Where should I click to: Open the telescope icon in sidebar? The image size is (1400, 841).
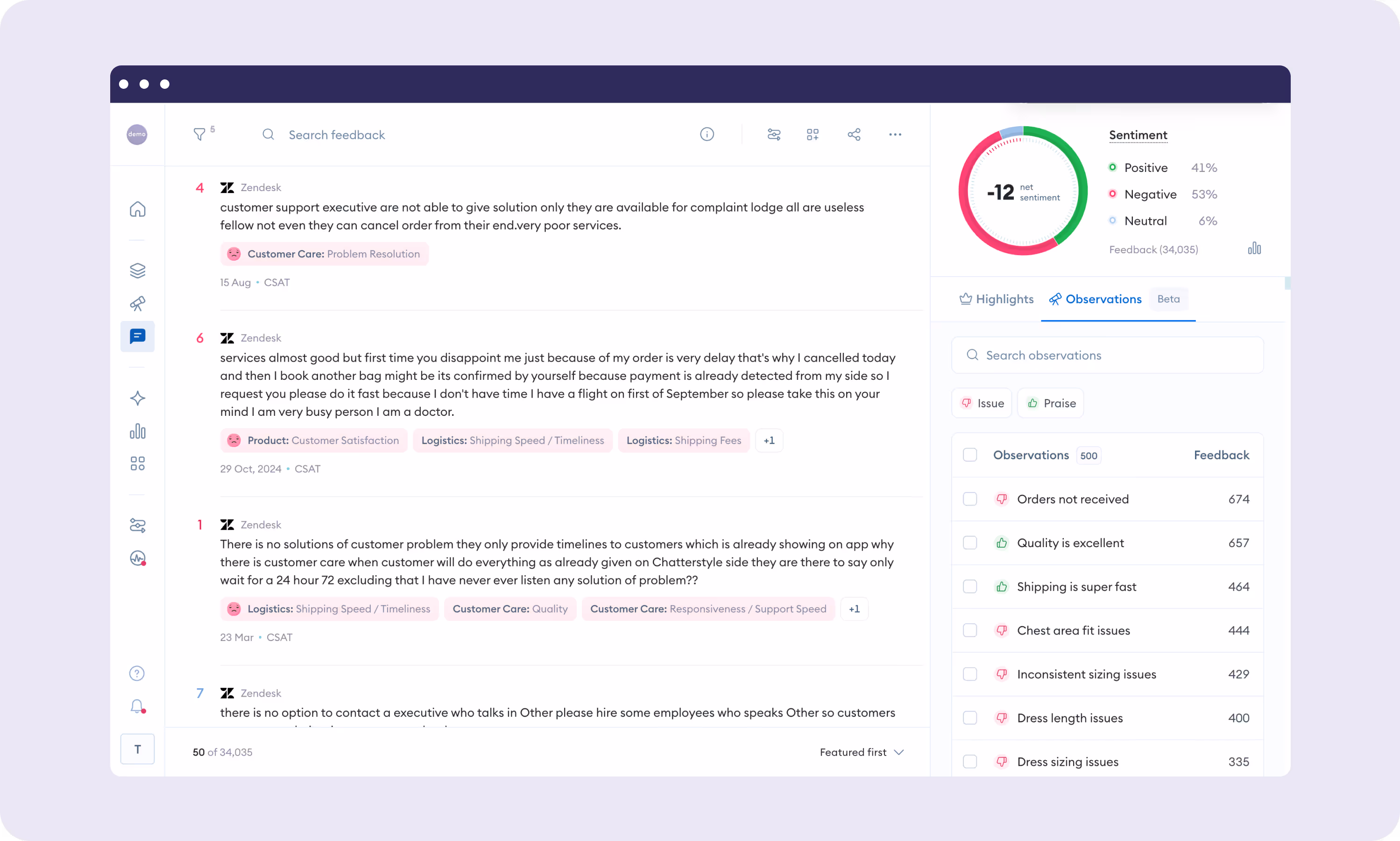pyautogui.click(x=138, y=303)
